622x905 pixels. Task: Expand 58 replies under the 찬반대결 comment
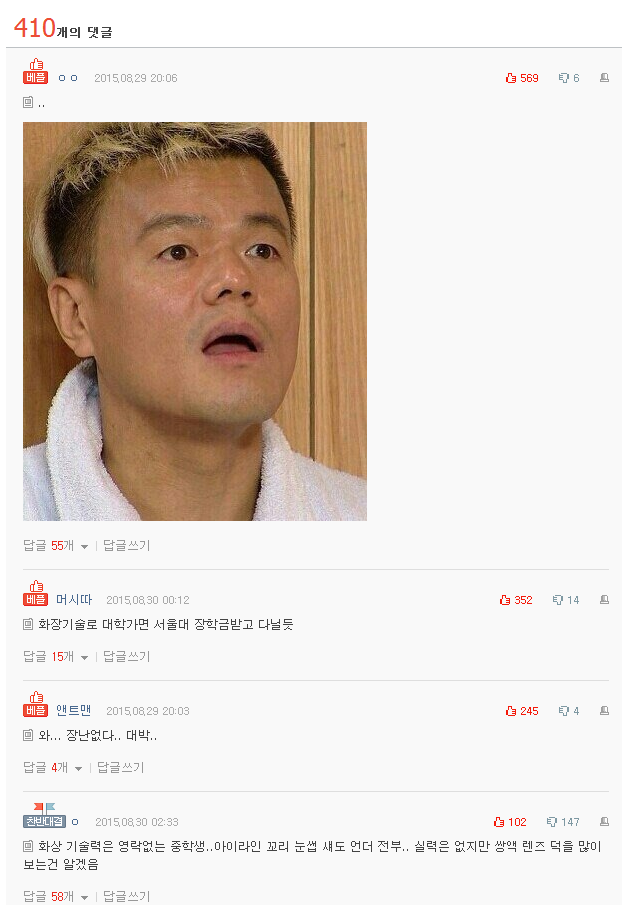tap(55, 896)
